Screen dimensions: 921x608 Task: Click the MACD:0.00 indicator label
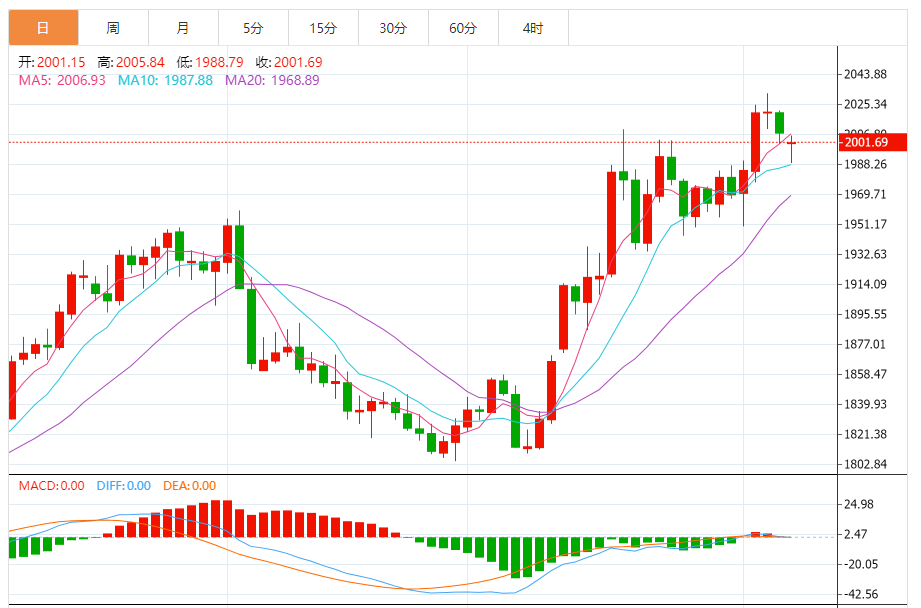[x=52, y=486]
